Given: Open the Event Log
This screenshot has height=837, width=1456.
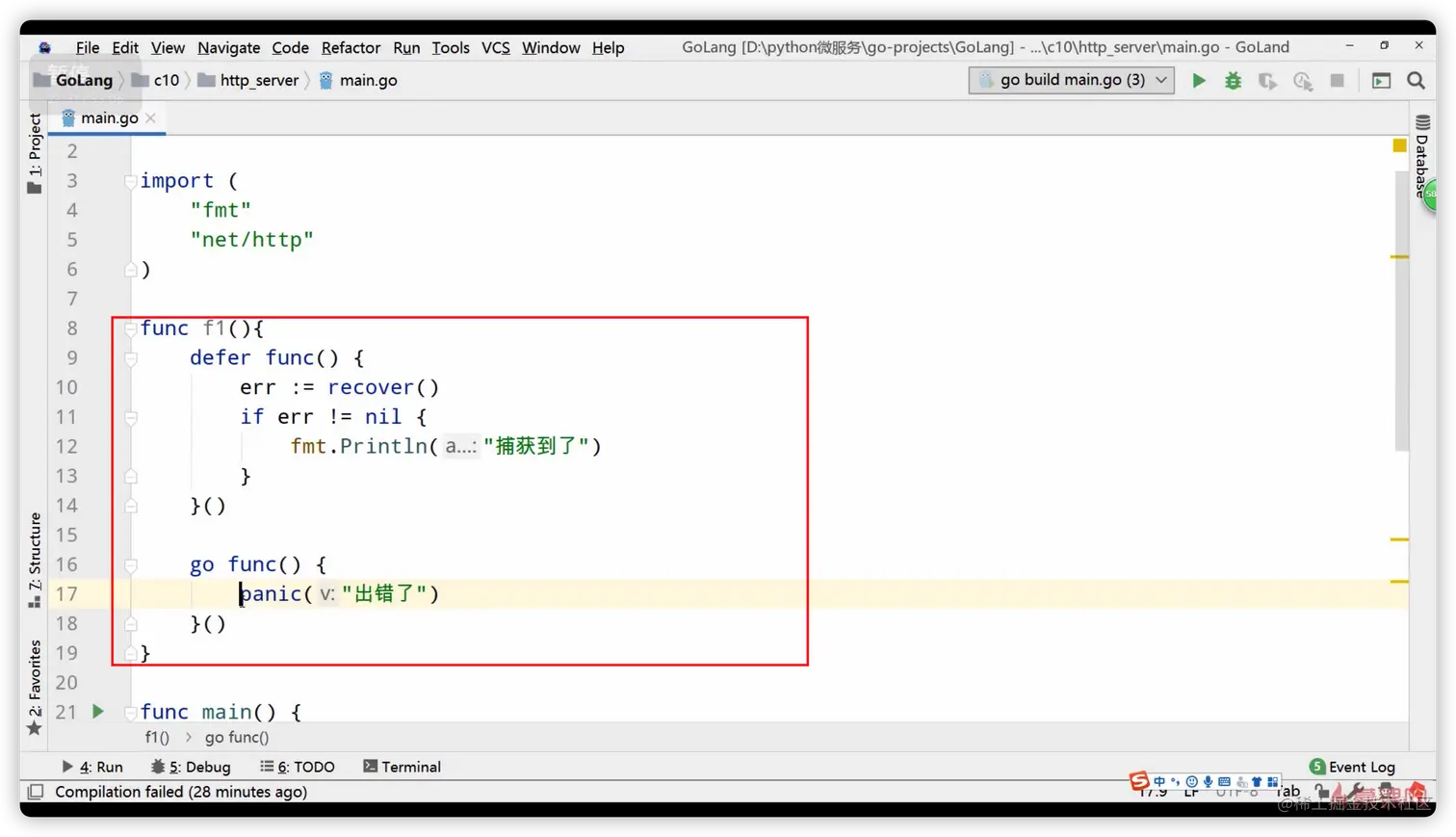Looking at the screenshot, I should tap(1352, 767).
